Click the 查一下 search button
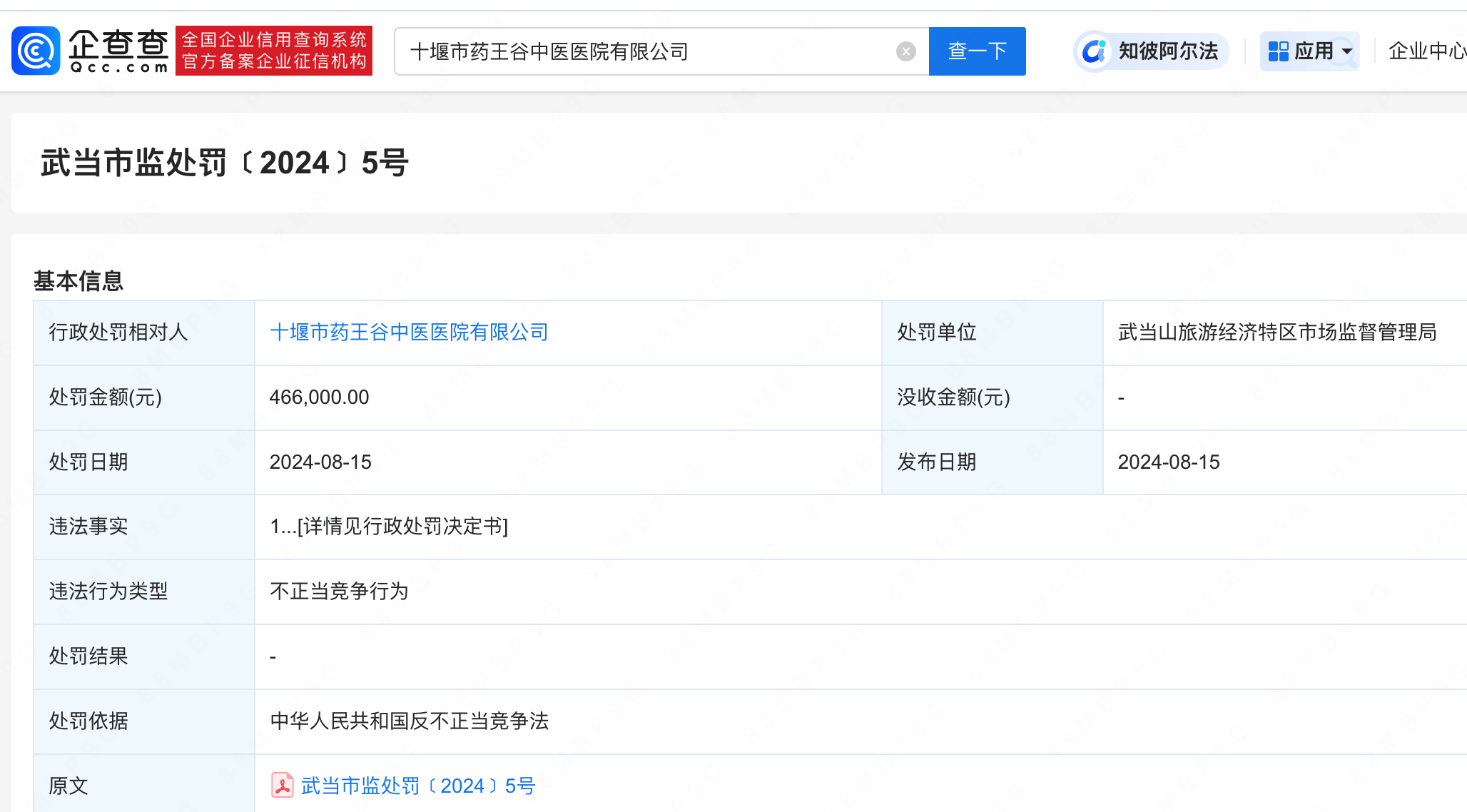This screenshot has height=812, width=1467. [977, 51]
